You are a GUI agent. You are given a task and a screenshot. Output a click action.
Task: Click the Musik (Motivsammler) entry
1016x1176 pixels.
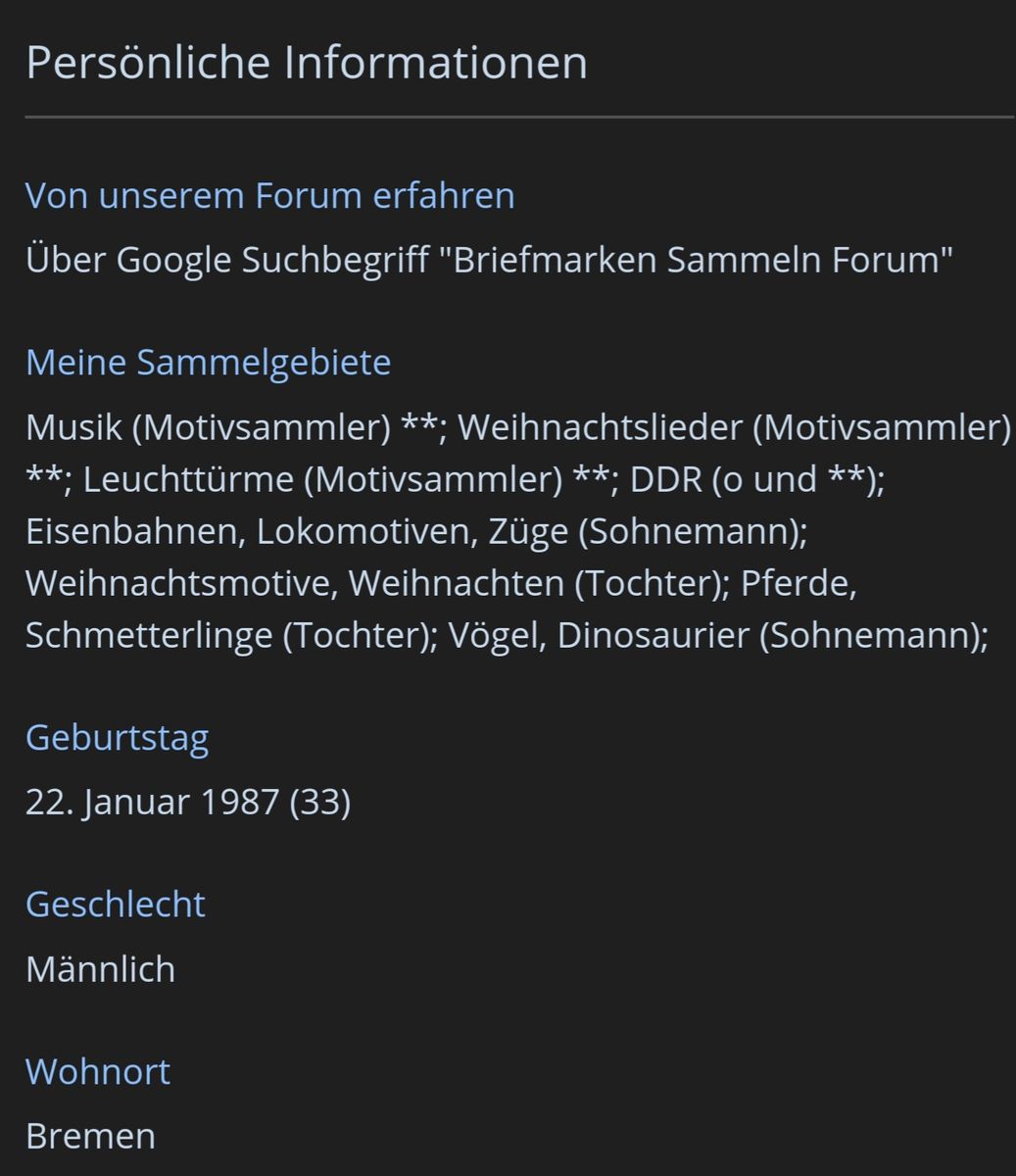coord(209,427)
